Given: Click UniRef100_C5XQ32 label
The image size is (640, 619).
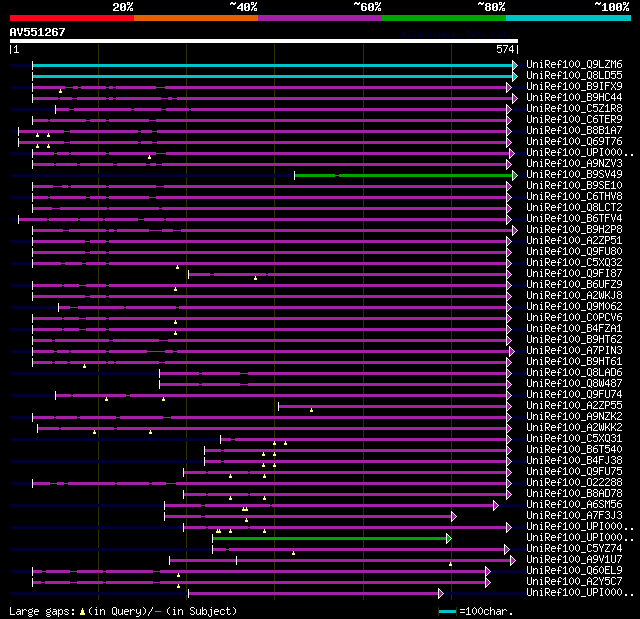Looking at the screenshot, I should pyautogui.click(x=574, y=263).
